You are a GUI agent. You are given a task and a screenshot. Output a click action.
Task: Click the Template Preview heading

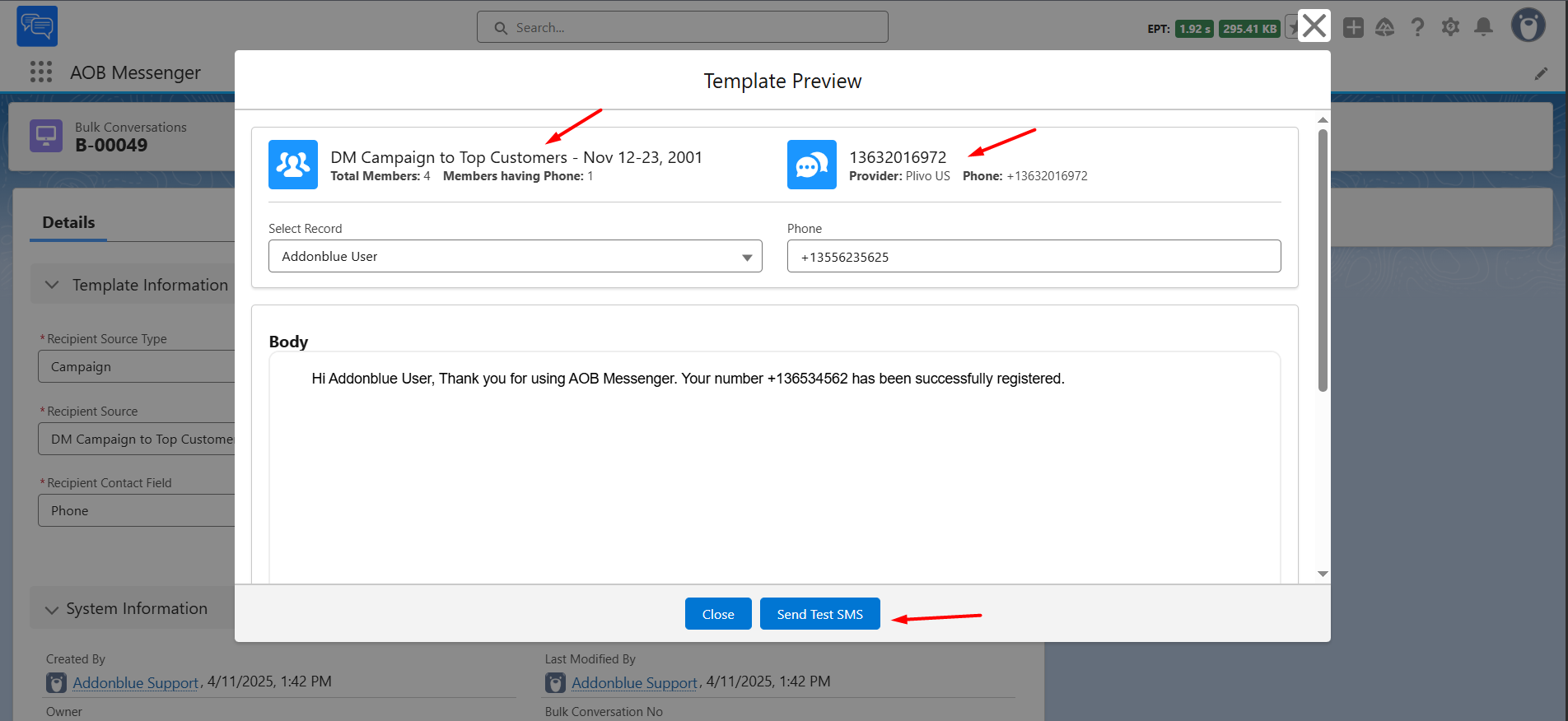click(782, 81)
